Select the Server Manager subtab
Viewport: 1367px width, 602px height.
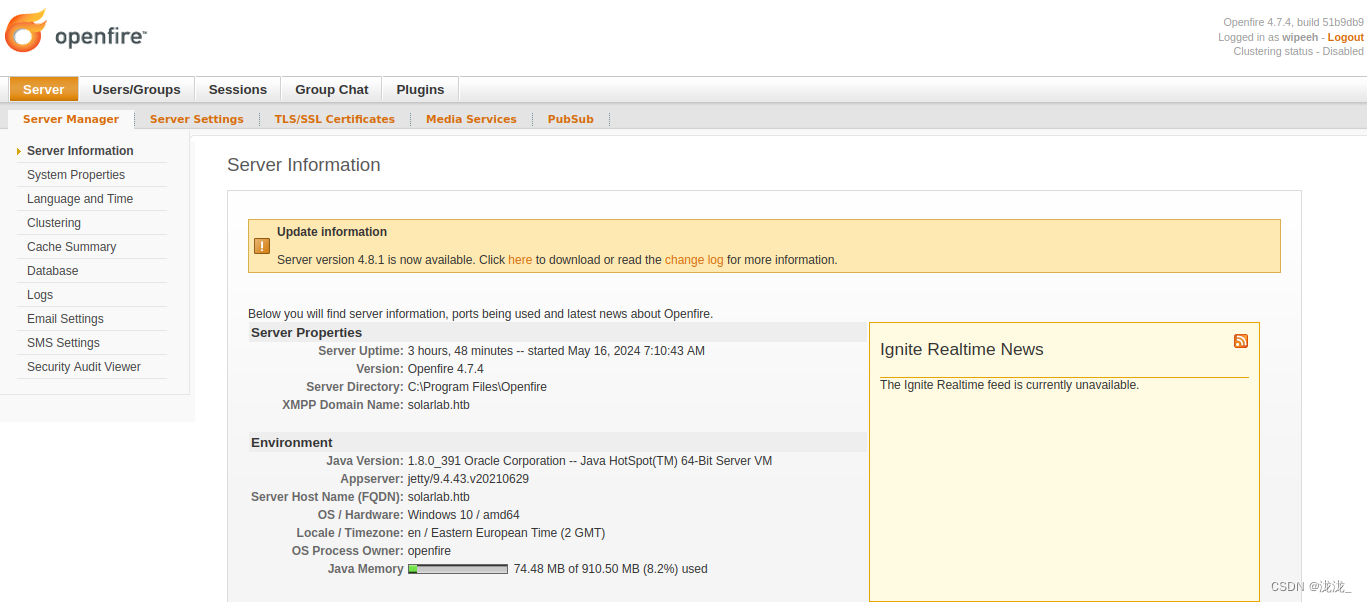point(71,119)
